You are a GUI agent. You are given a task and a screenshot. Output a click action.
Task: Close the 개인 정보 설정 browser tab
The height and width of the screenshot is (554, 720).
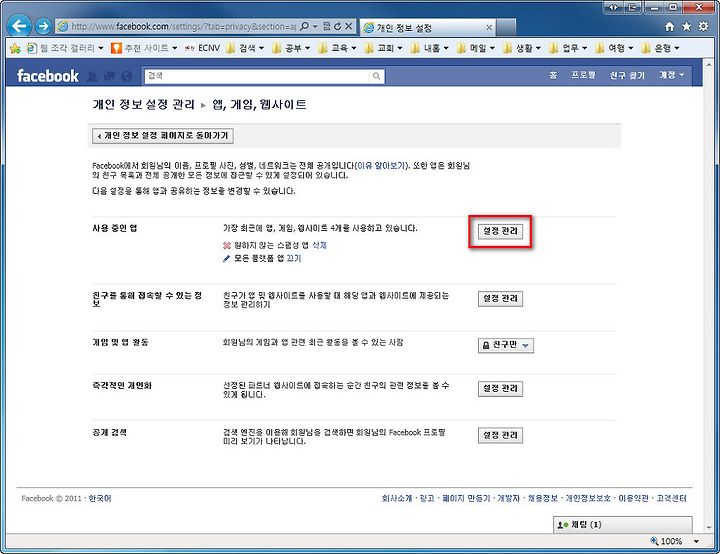click(489, 28)
